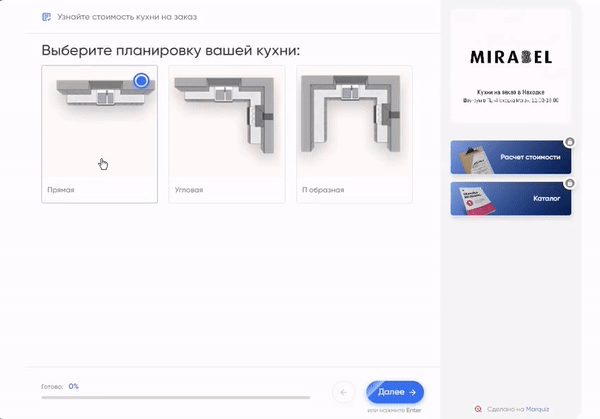Click the Marquiz logo icon at the bottom

(x=478, y=409)
